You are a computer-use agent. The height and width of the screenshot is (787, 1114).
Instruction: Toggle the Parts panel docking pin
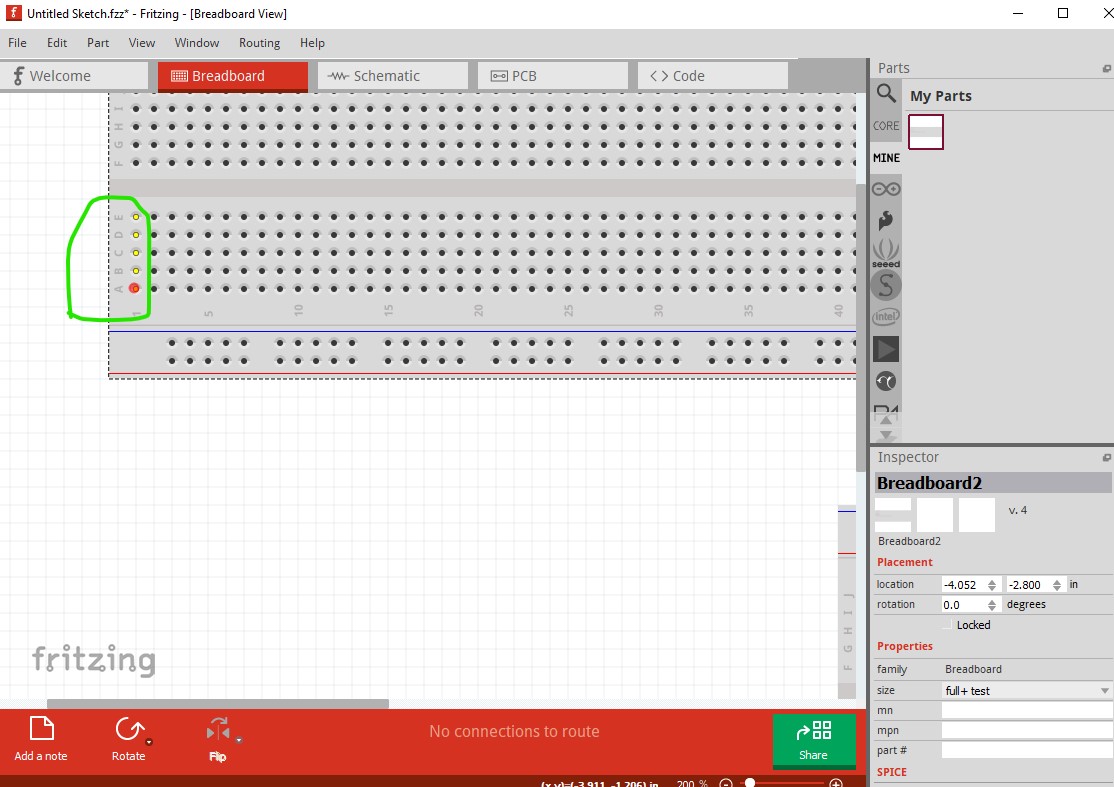point(1106,67)
